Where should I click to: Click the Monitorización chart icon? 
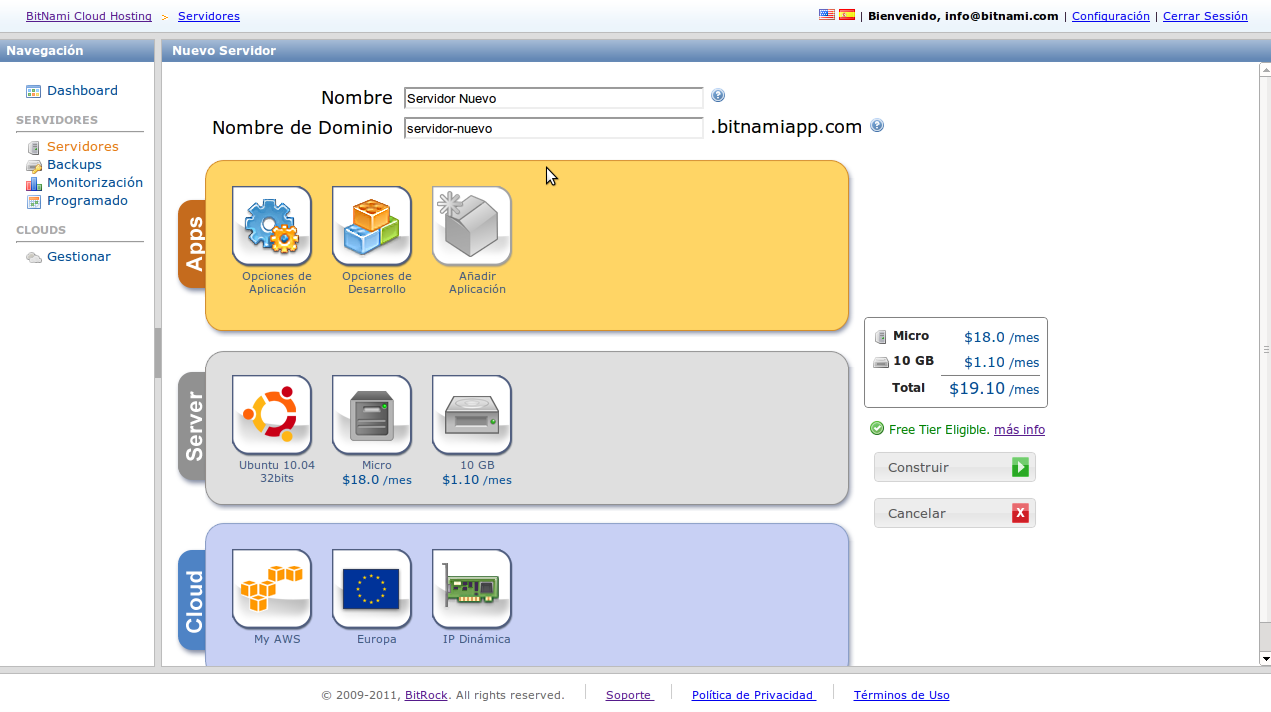coord(34,183)
